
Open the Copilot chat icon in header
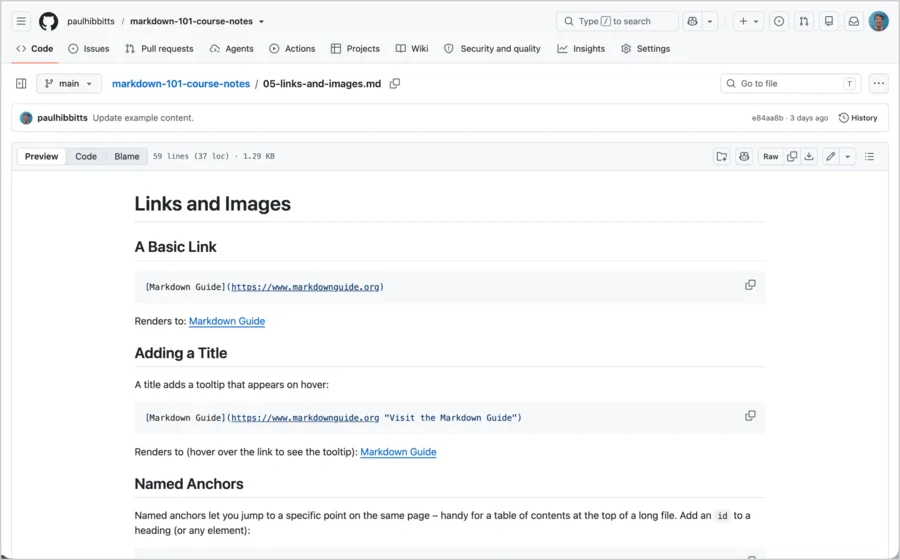pyautogui.click(x=692, y=21)
